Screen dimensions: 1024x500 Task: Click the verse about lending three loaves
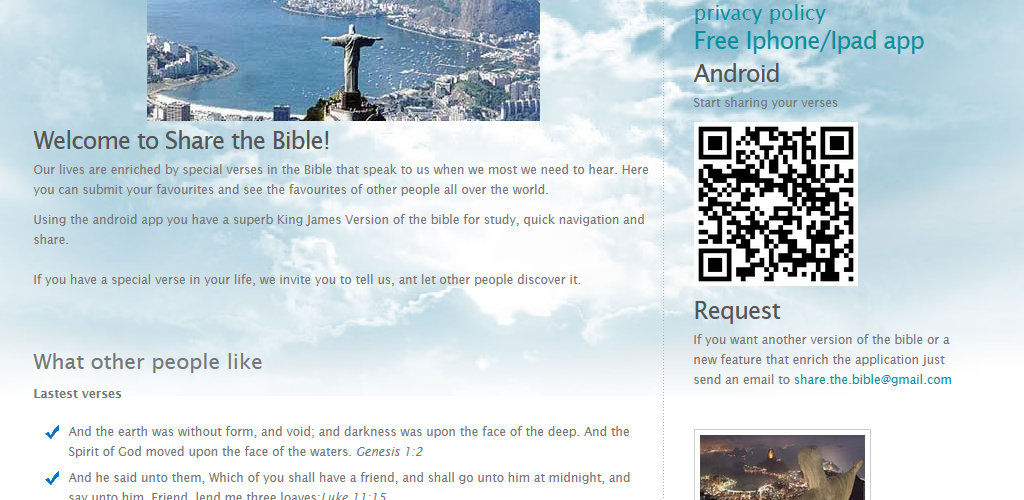pyautogui.click(x=349, y=487)
